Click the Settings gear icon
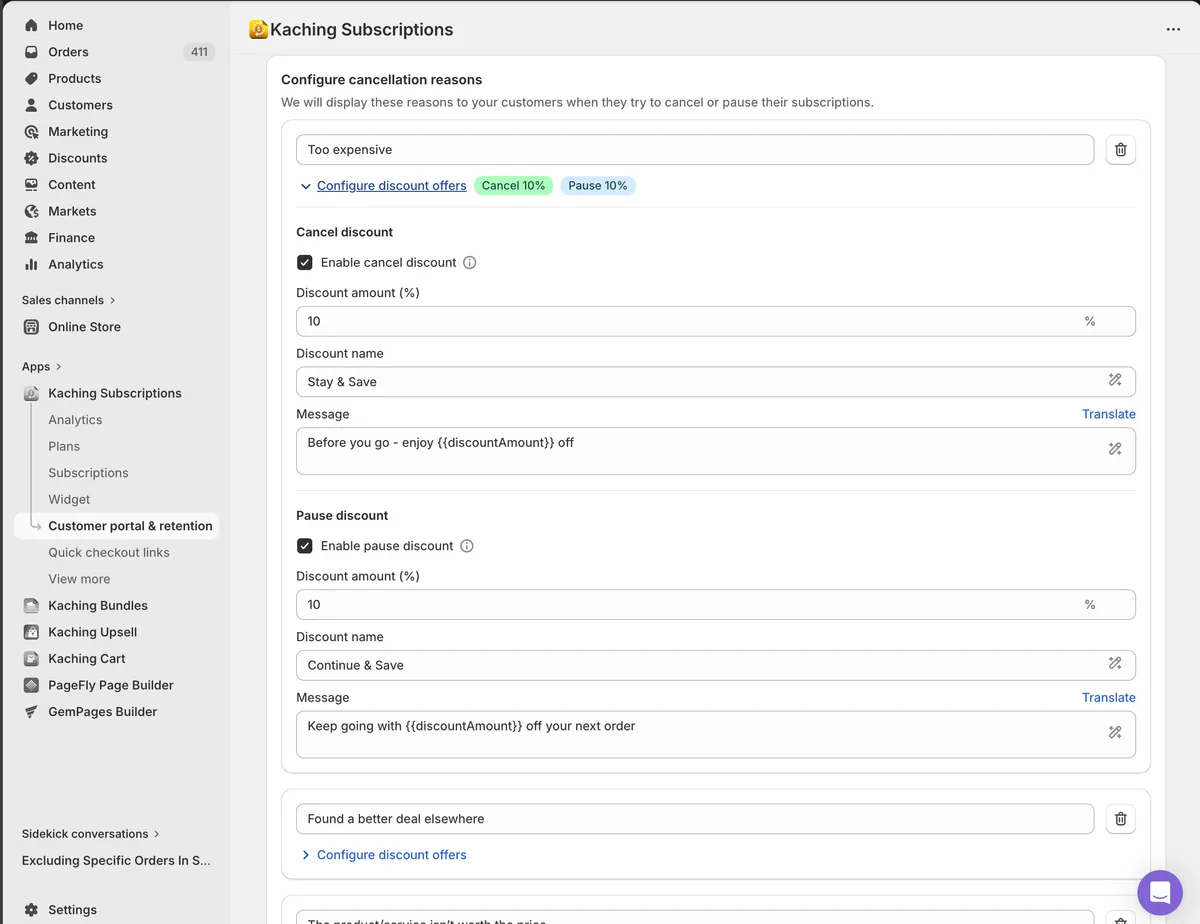1200x924 pixels. tap(31, 910)
